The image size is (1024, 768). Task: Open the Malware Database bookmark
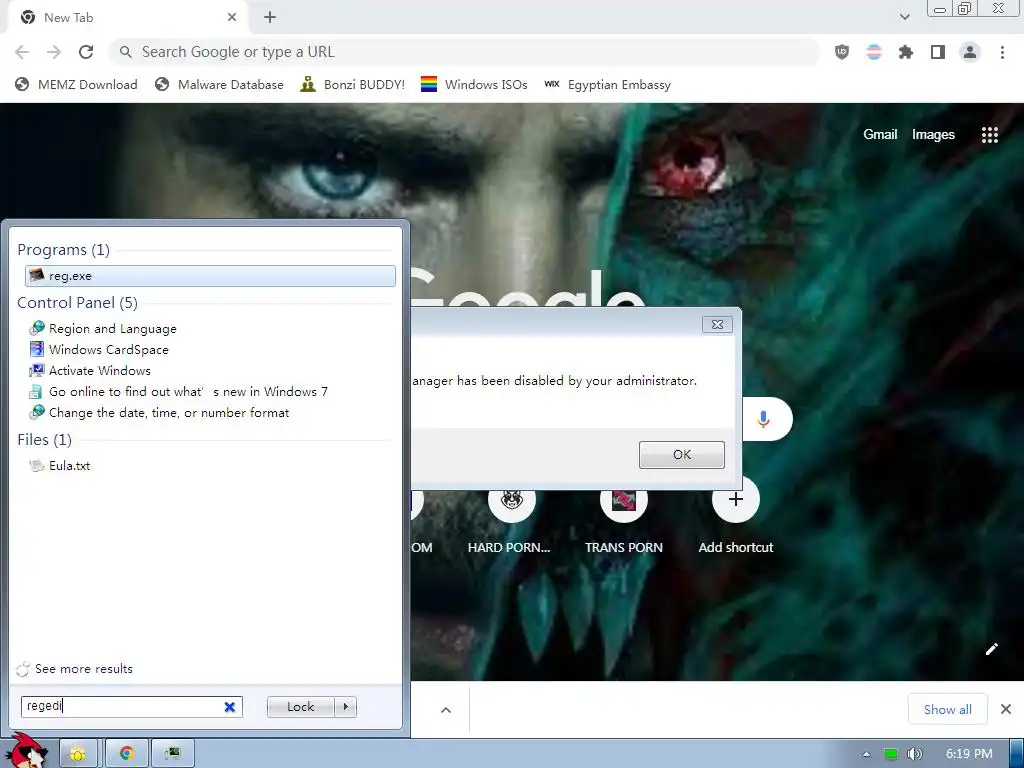coord(219,85)
